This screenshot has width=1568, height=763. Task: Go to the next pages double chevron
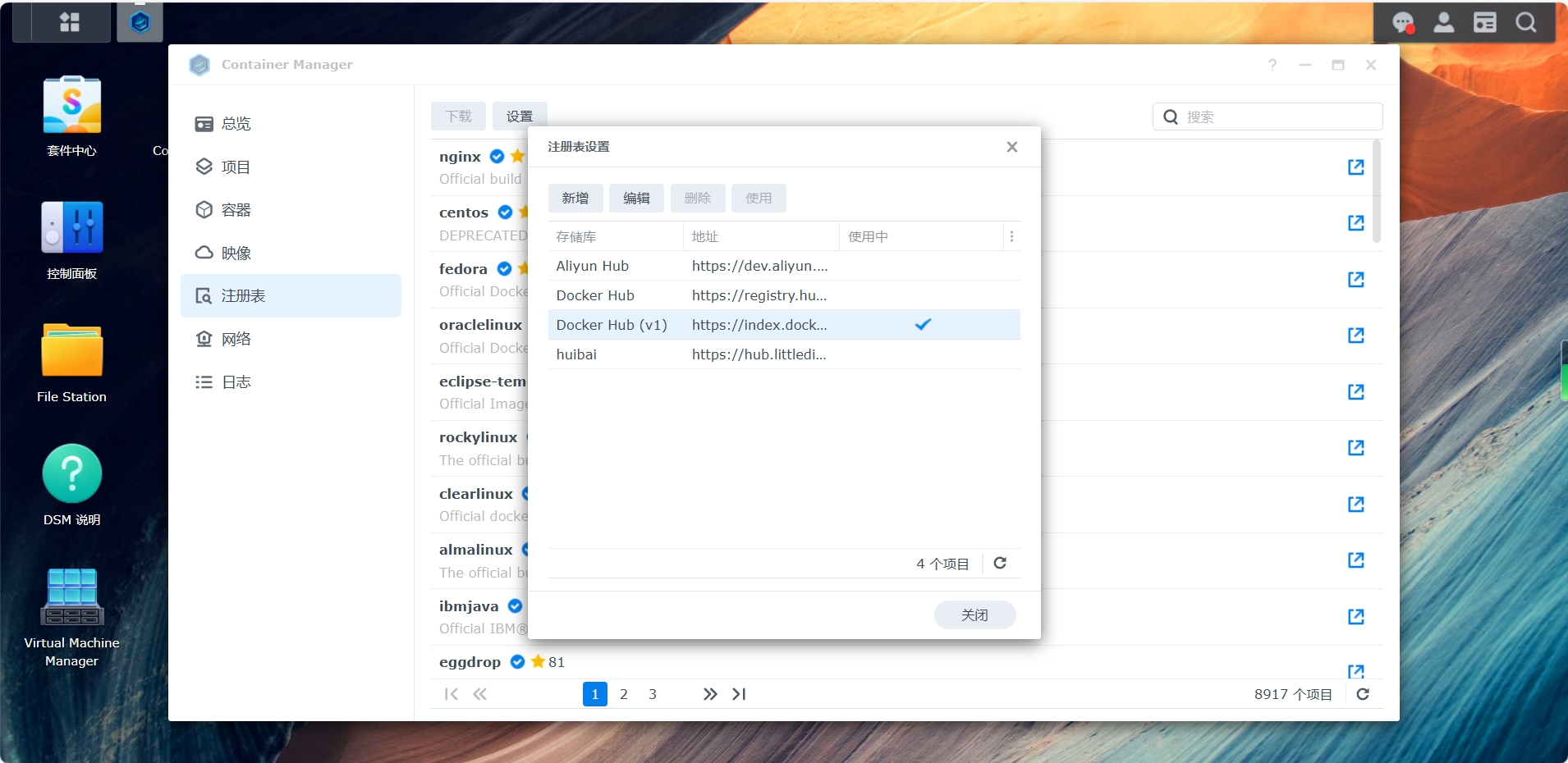[x=710, y=694]
